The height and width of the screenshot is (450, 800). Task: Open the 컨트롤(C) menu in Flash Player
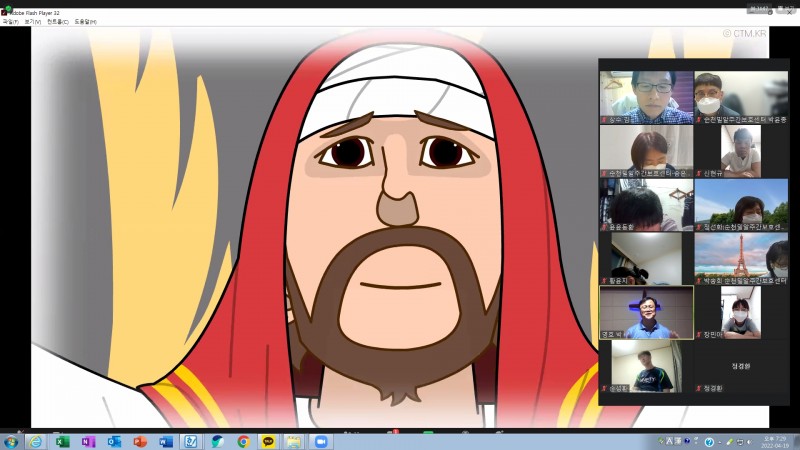tap(57, 22)
